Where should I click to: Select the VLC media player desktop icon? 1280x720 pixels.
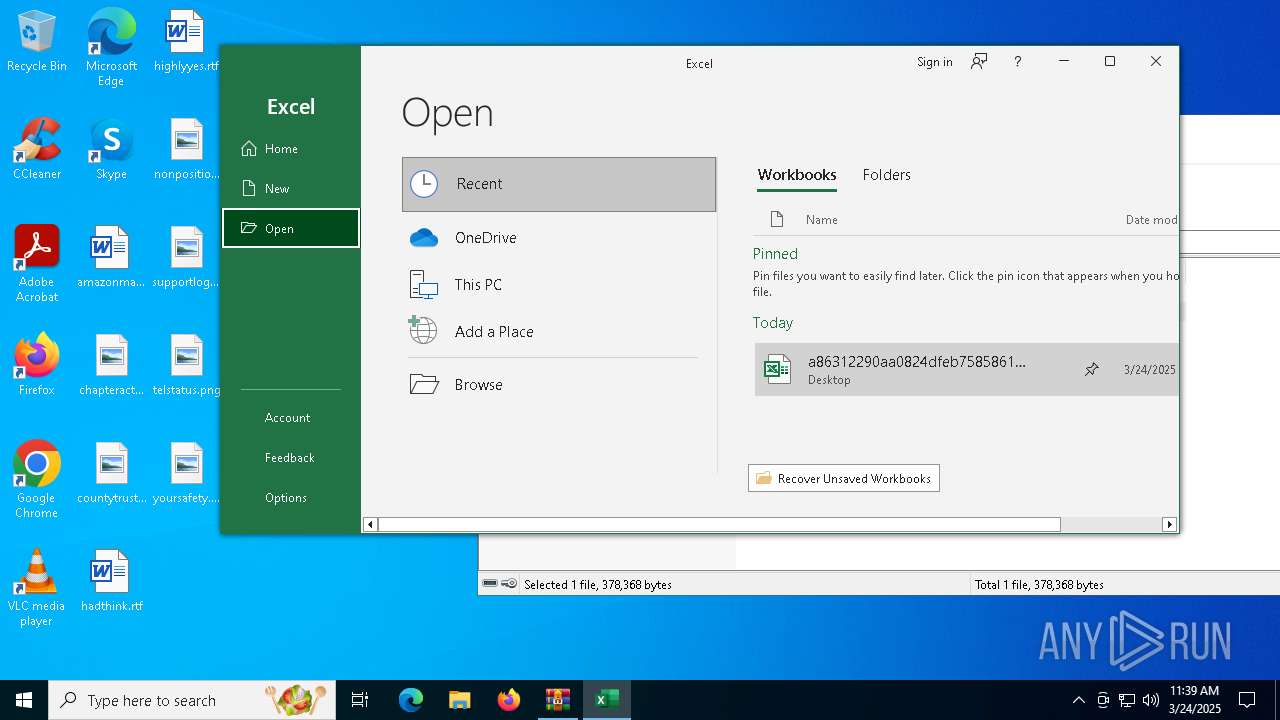pos(37,588)
